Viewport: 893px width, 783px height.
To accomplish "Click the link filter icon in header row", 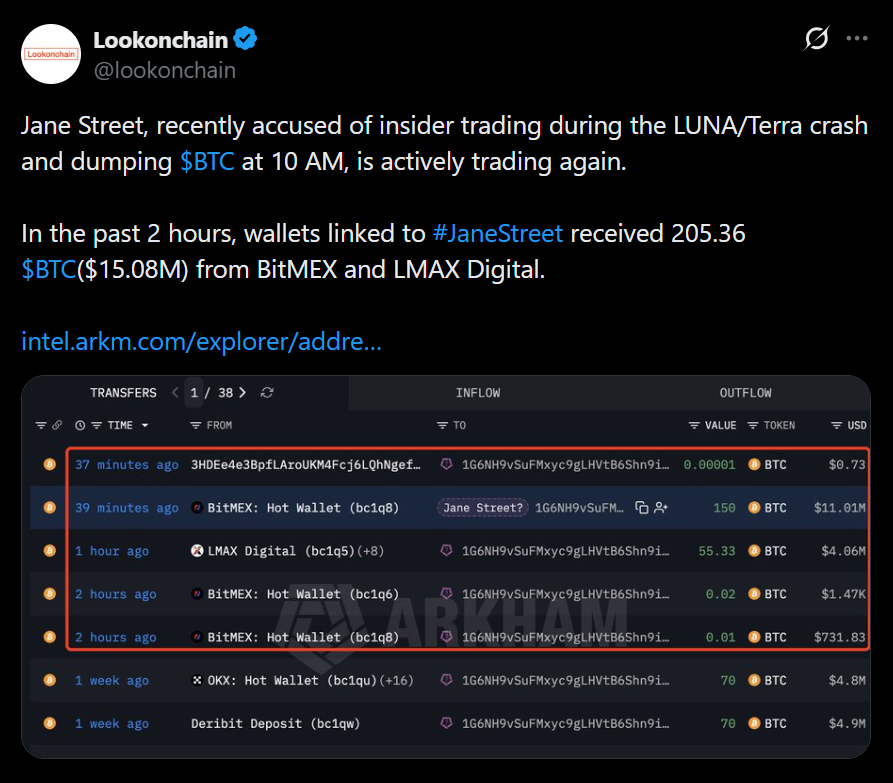I will point(57,425).
